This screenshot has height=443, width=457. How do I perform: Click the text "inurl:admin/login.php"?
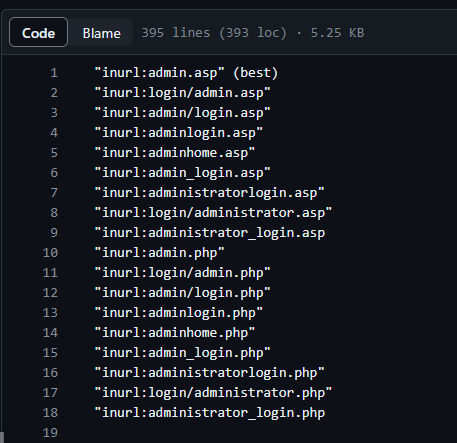tap(182, 293)
